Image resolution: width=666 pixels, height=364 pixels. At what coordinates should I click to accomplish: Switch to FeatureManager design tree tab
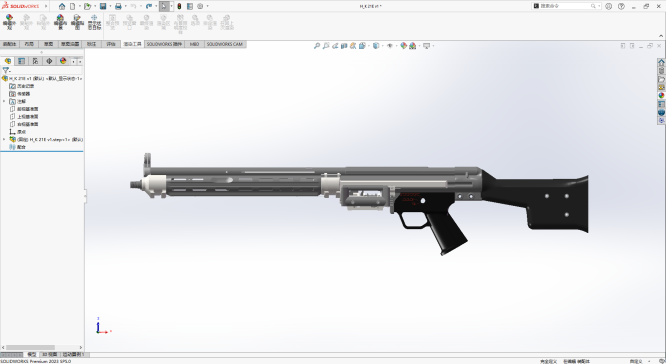pos(8,61)
